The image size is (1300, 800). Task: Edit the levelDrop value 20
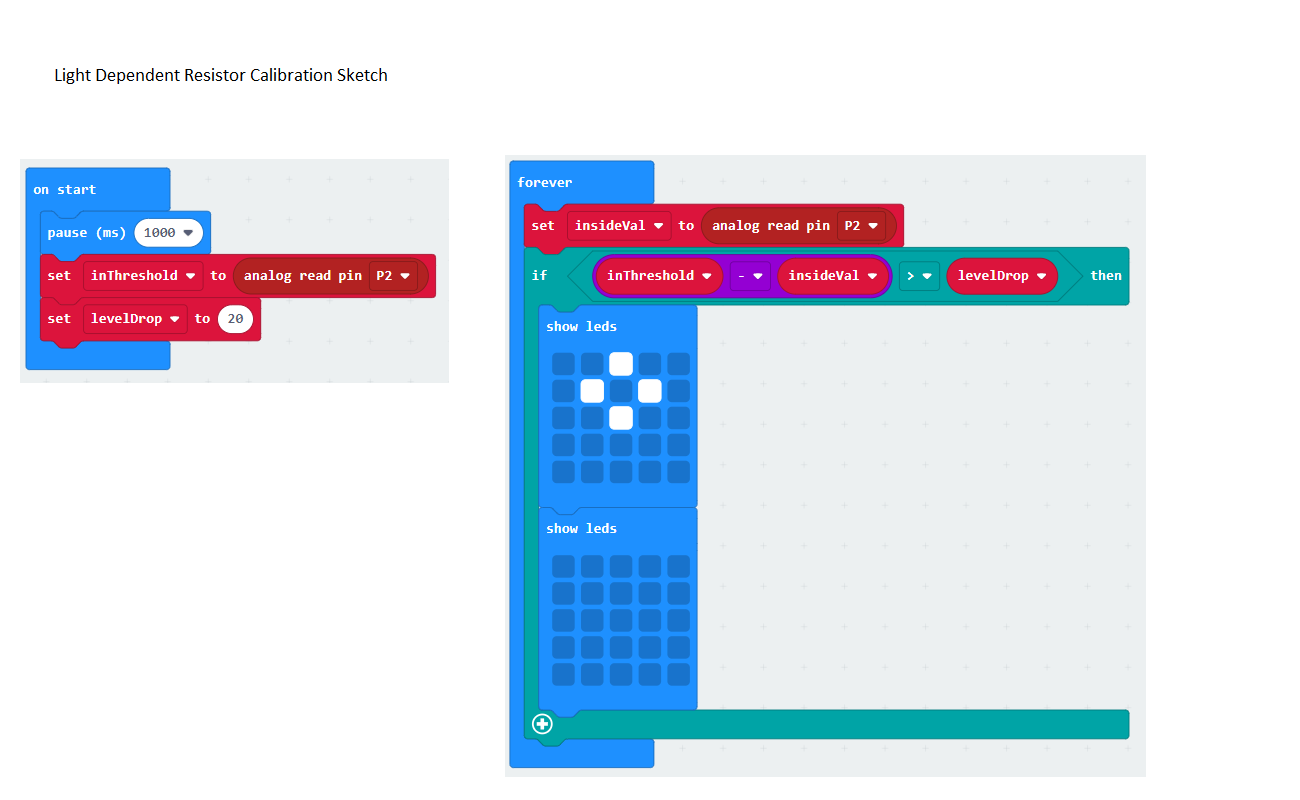point(236,318)
